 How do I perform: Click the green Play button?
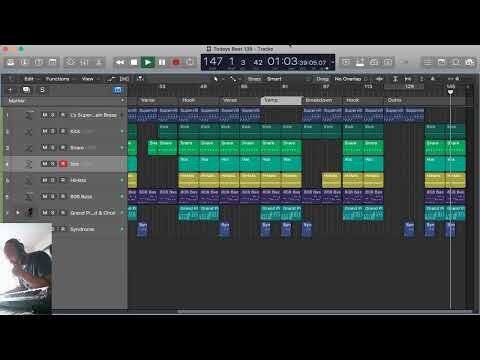[148, 62]
